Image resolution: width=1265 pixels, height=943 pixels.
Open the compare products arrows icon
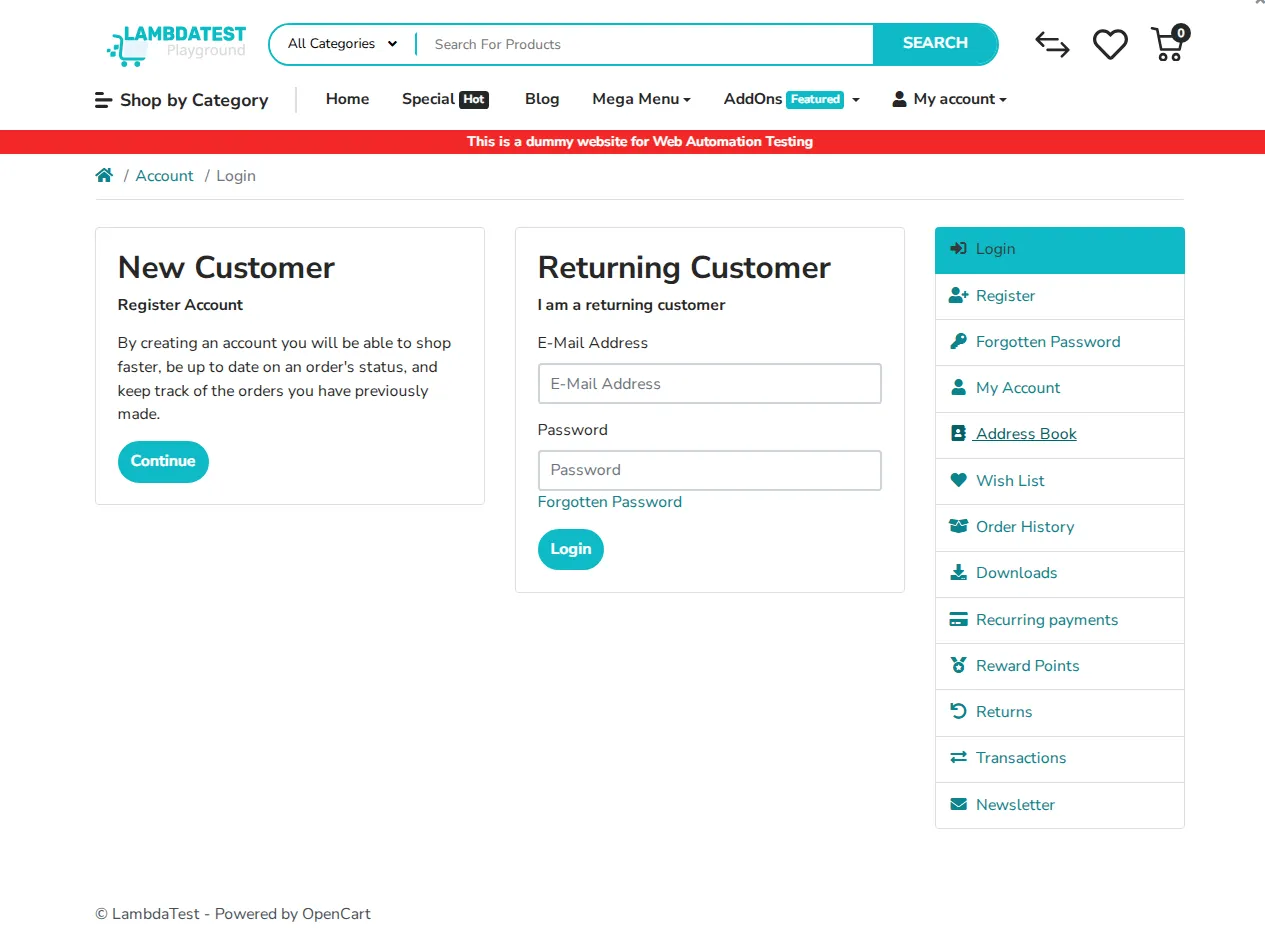[1052, 44]
